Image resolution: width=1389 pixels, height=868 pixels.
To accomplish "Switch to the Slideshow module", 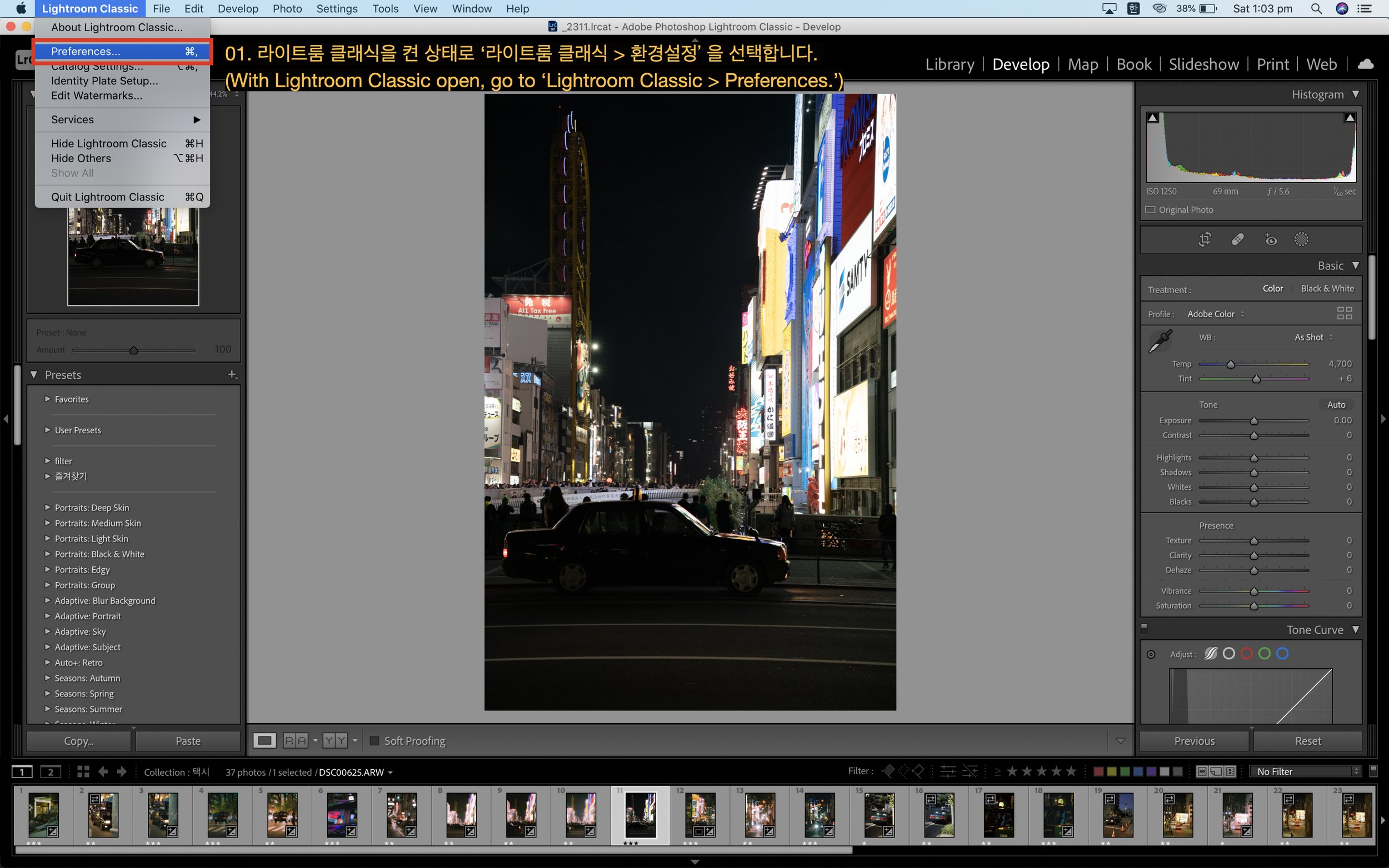I will coord(1203,64).
